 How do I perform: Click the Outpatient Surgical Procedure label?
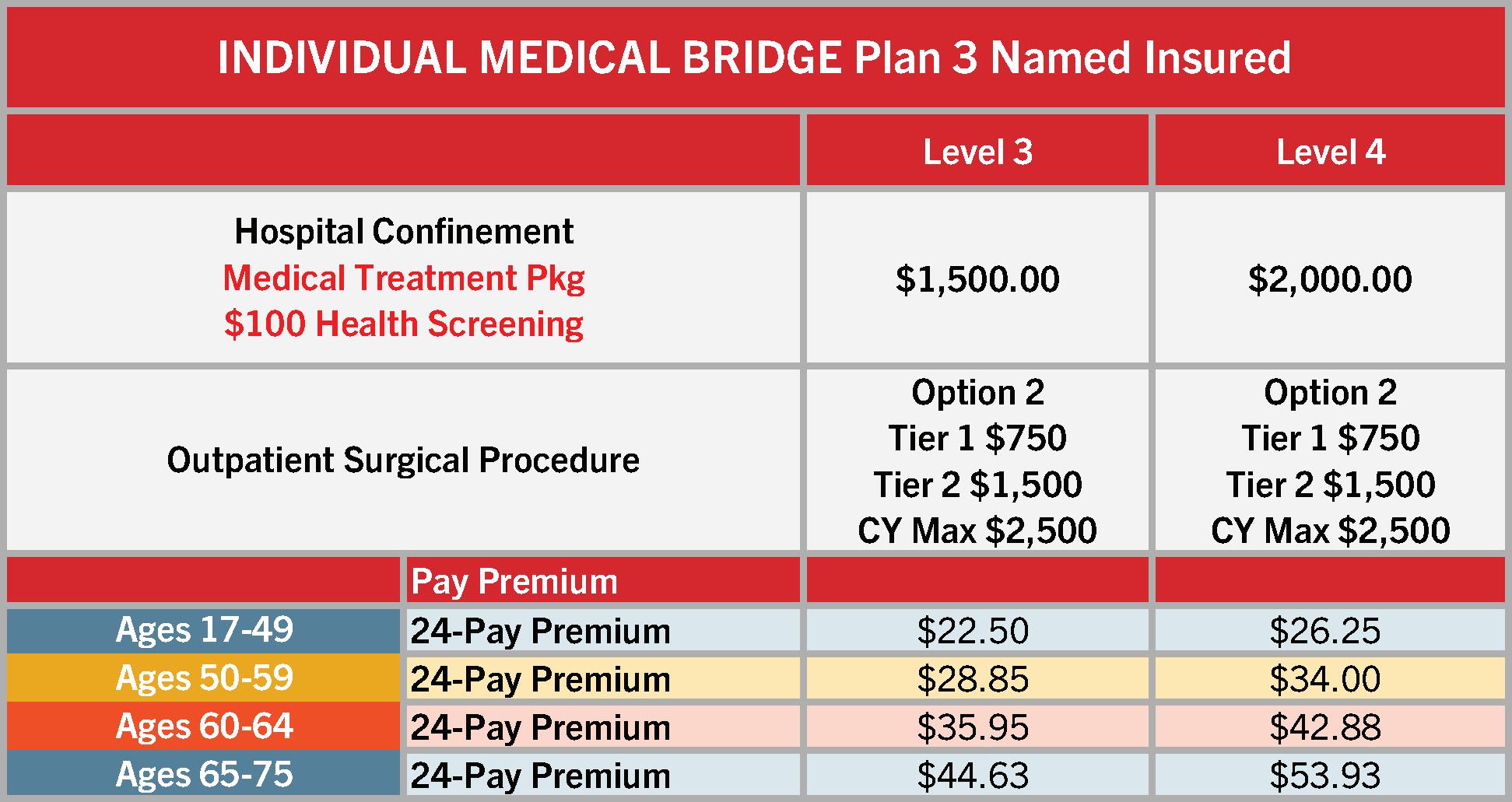[403, 460]
